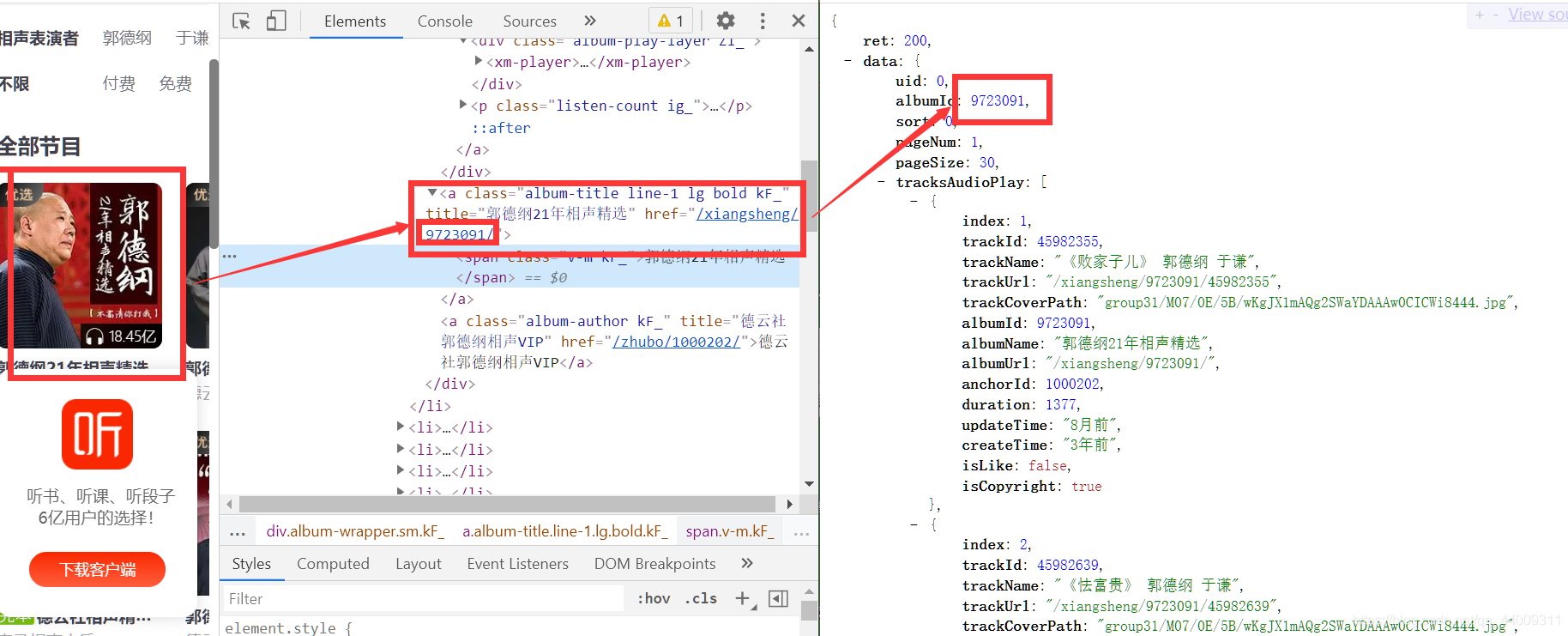The width and height of the screenshot is (1568, 636).
Task: Open the Sources tab
Action: point(529,21)
